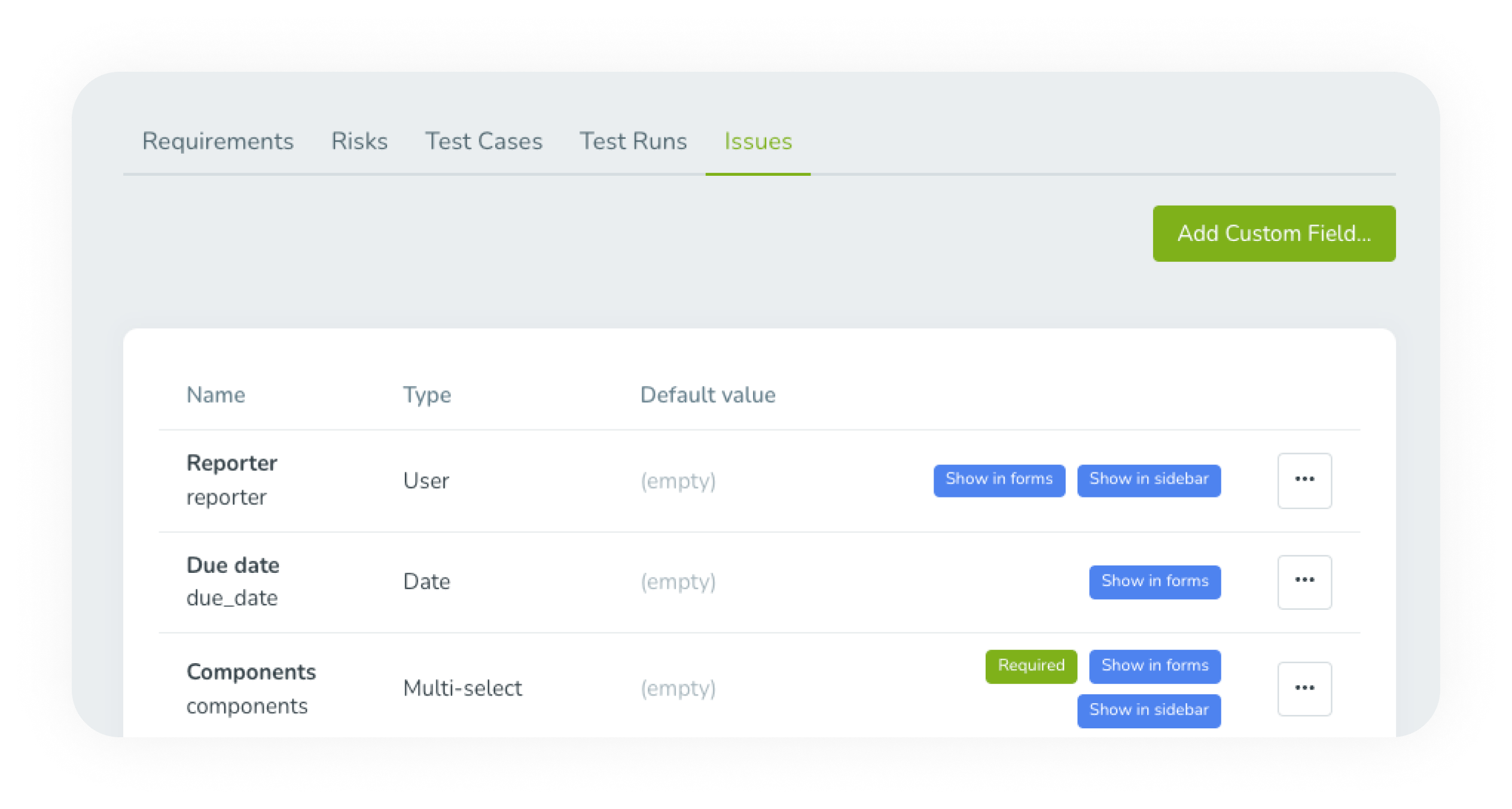Image resolution: width=1512 pixels, height=809 pixels.
Task: Click empty Default value for Reporter
Action: (x=677, y=480)
